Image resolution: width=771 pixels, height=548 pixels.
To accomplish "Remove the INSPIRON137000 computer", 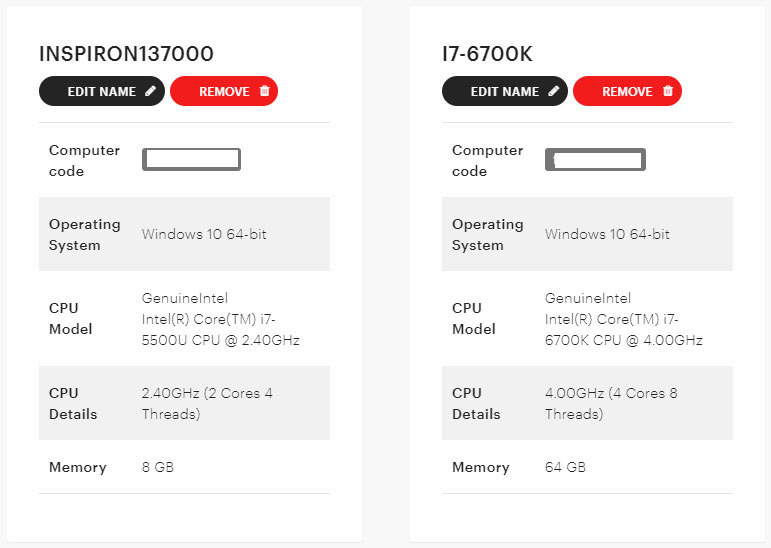I will [224, 91].
